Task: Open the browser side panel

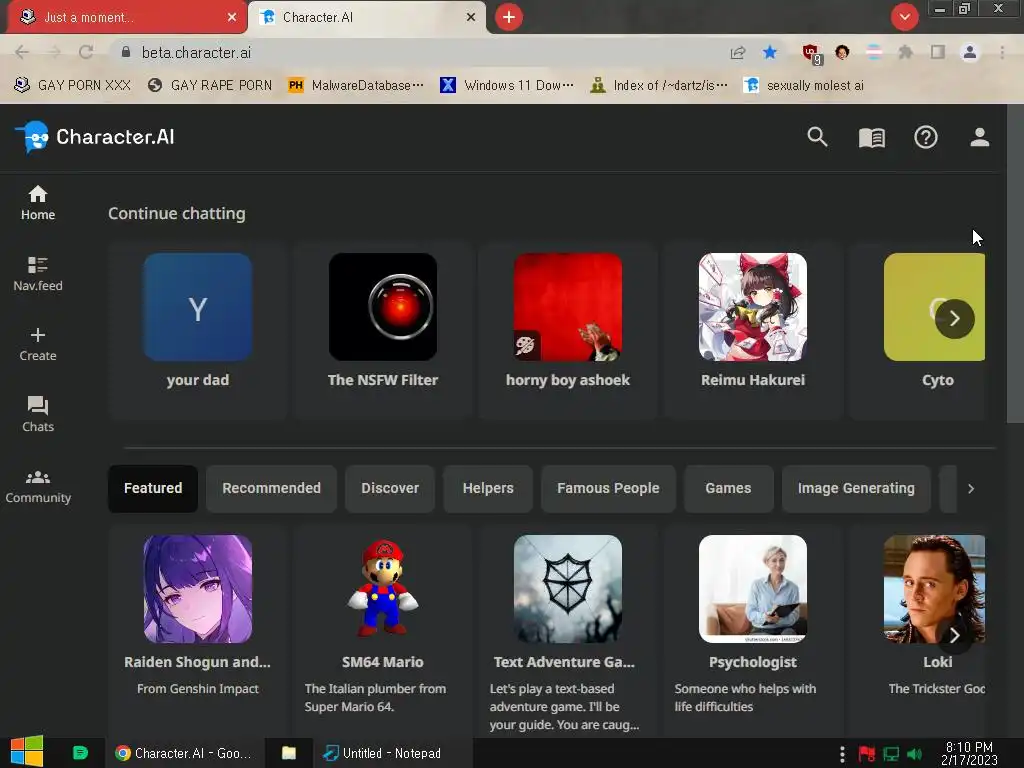Action: [x=938, y=52]
